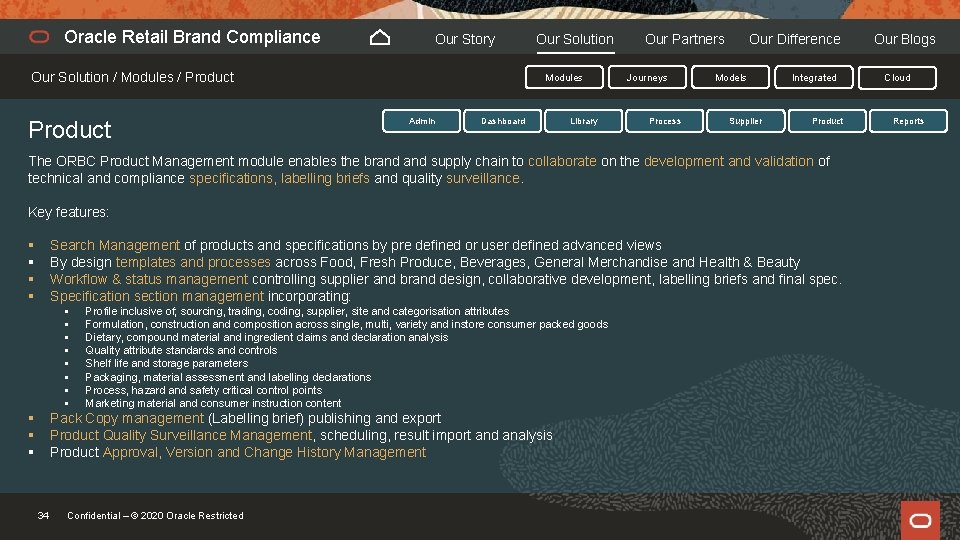Open Our Blogs in top navigation
960x540 pixels.
[904, 39]
